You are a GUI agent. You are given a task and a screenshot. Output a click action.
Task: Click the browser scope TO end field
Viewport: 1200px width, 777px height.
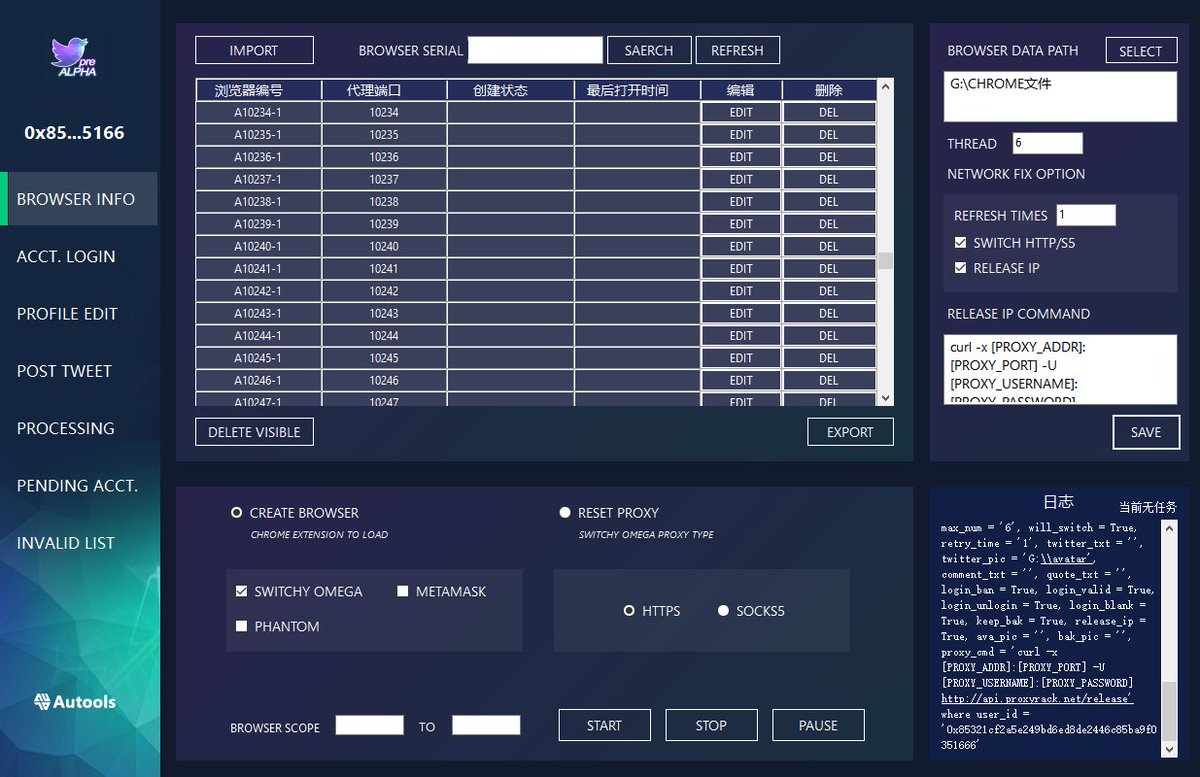[486, 725]
